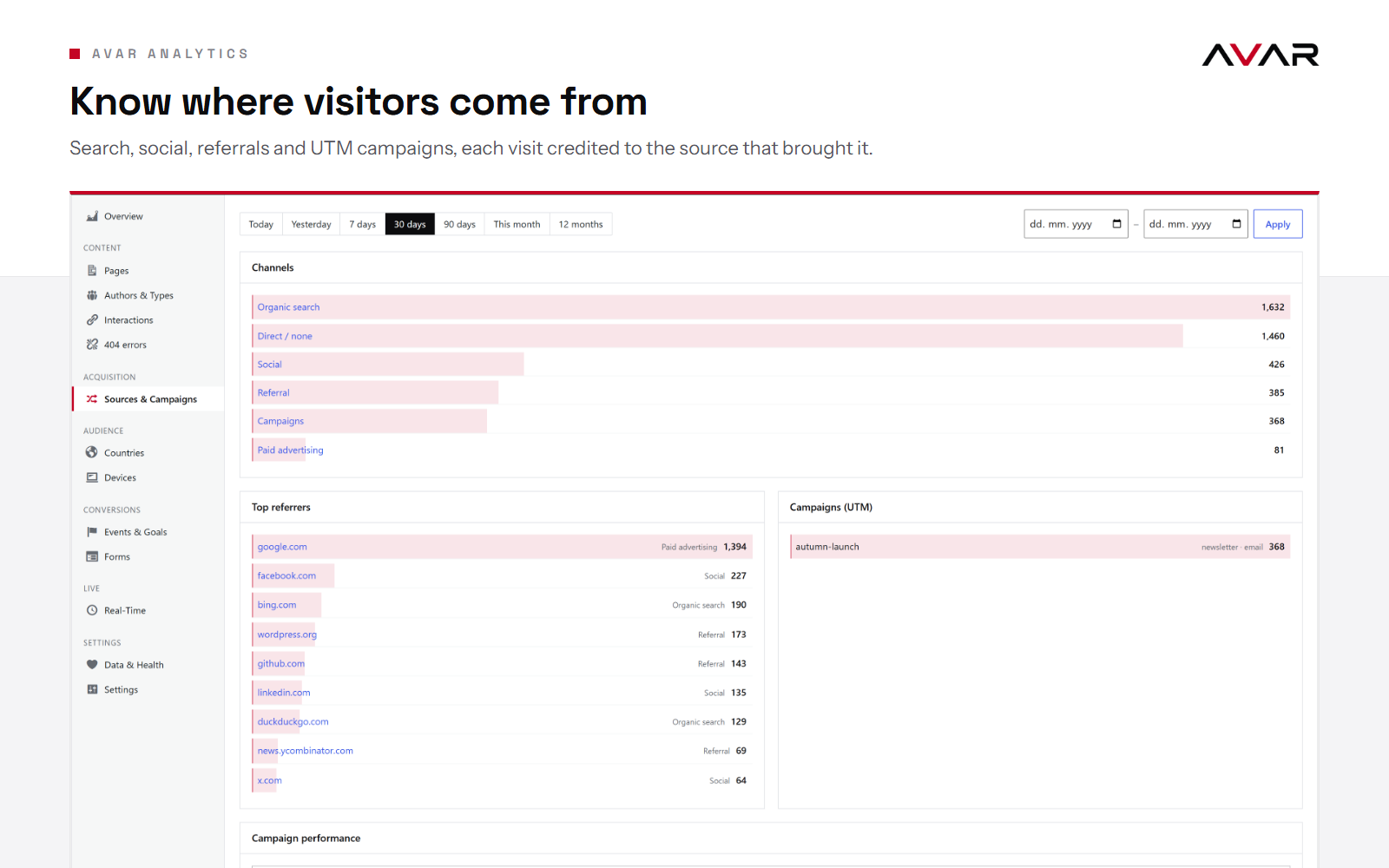Switch to 90 days range

pyautogui.click(x=460, y=224)
